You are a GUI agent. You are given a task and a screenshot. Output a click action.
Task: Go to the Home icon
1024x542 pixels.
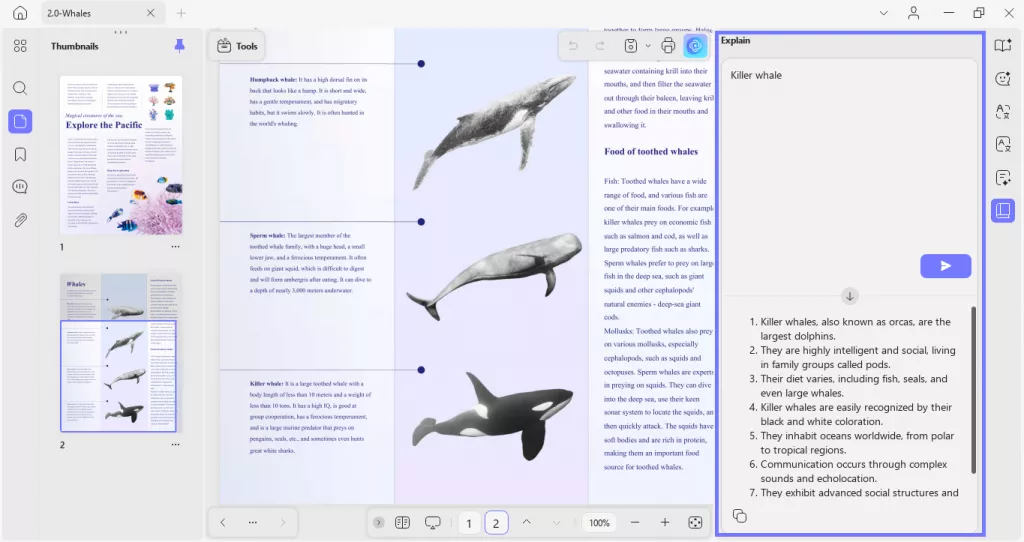[x=20, y=12]
